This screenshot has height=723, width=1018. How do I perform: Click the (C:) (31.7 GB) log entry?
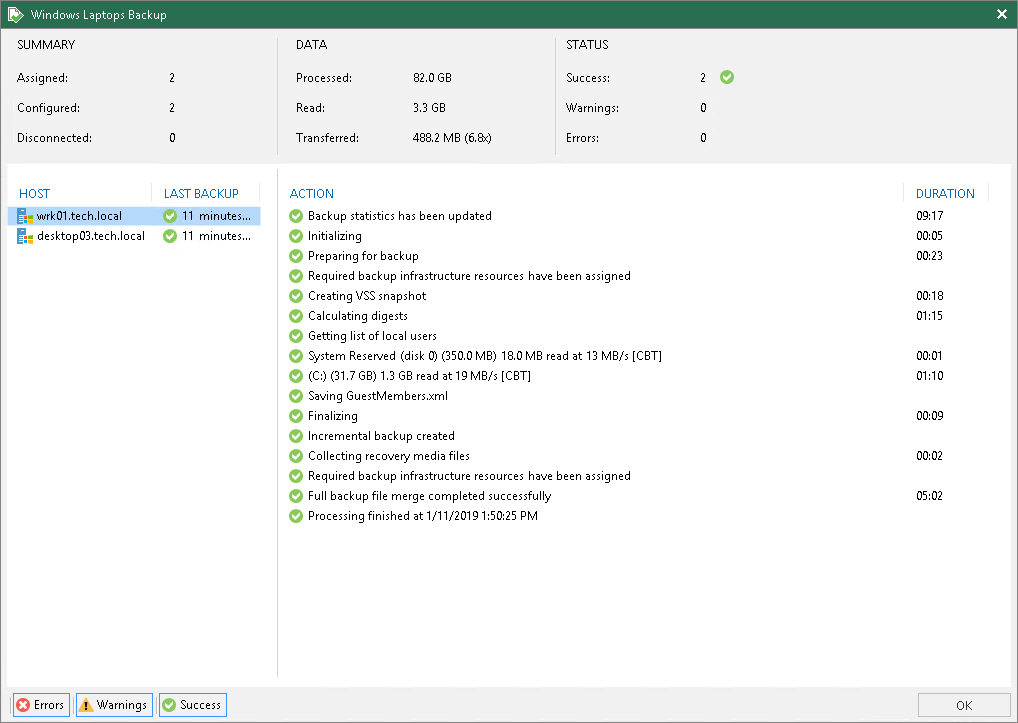click(419, 376)
